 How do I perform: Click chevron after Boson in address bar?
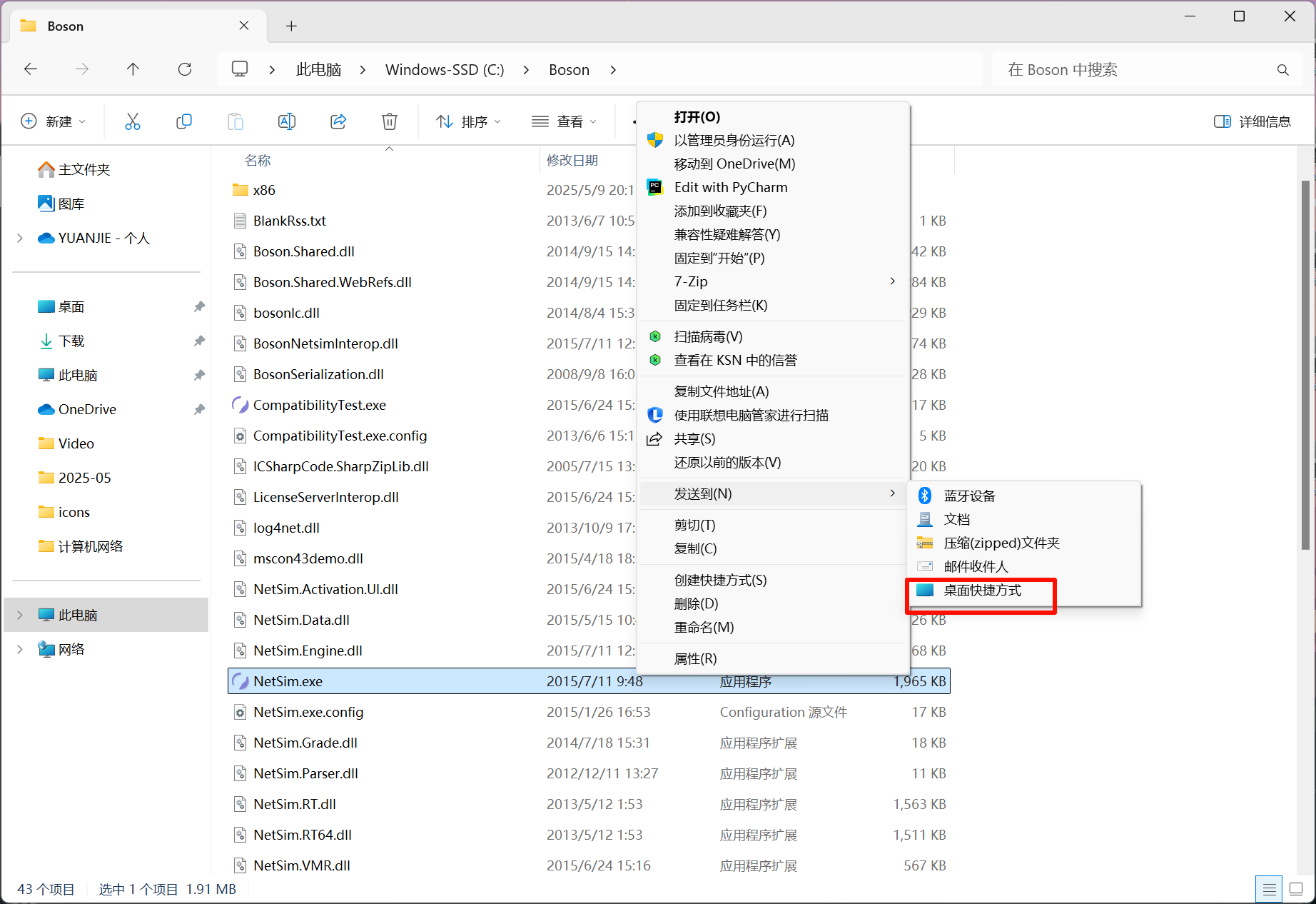click(x=613, y=69)
